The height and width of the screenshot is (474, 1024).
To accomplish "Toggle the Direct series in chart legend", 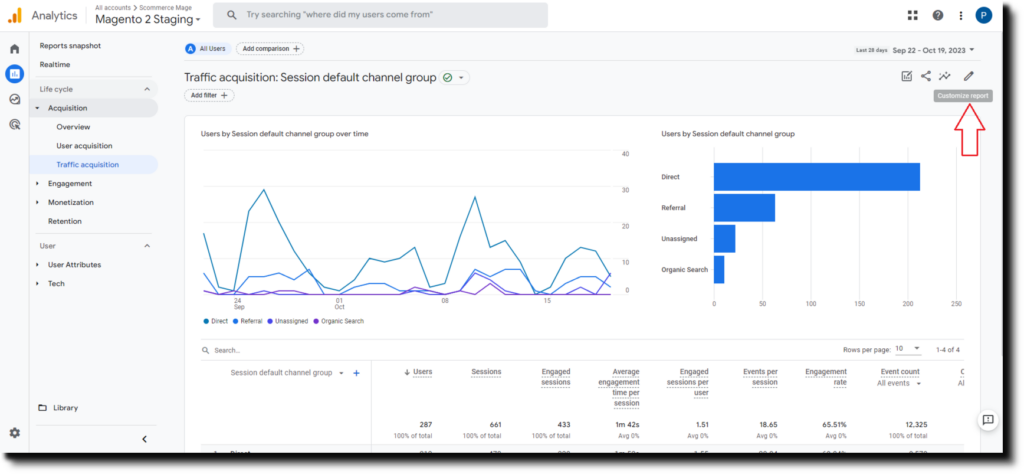I will 215,321.
